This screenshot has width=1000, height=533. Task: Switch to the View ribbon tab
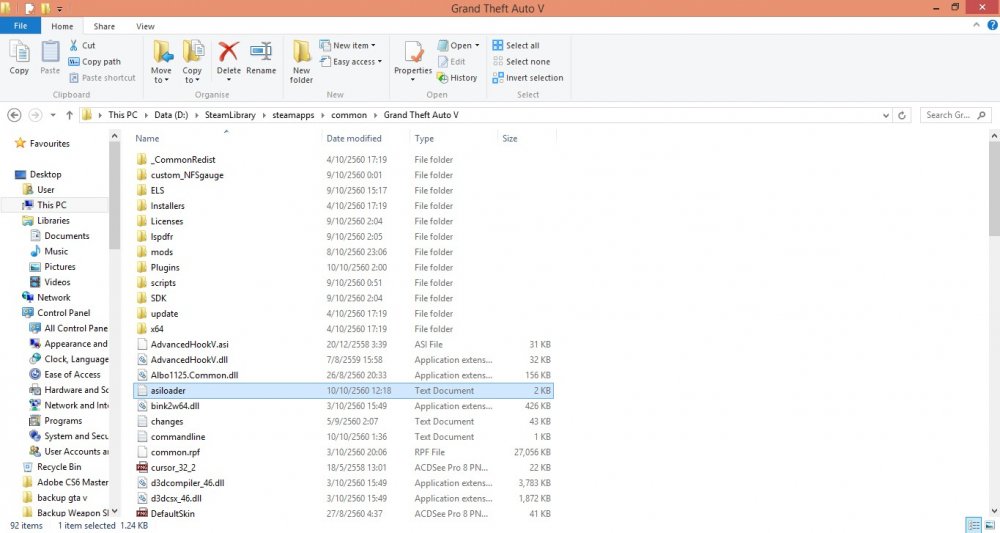point(145,26)
